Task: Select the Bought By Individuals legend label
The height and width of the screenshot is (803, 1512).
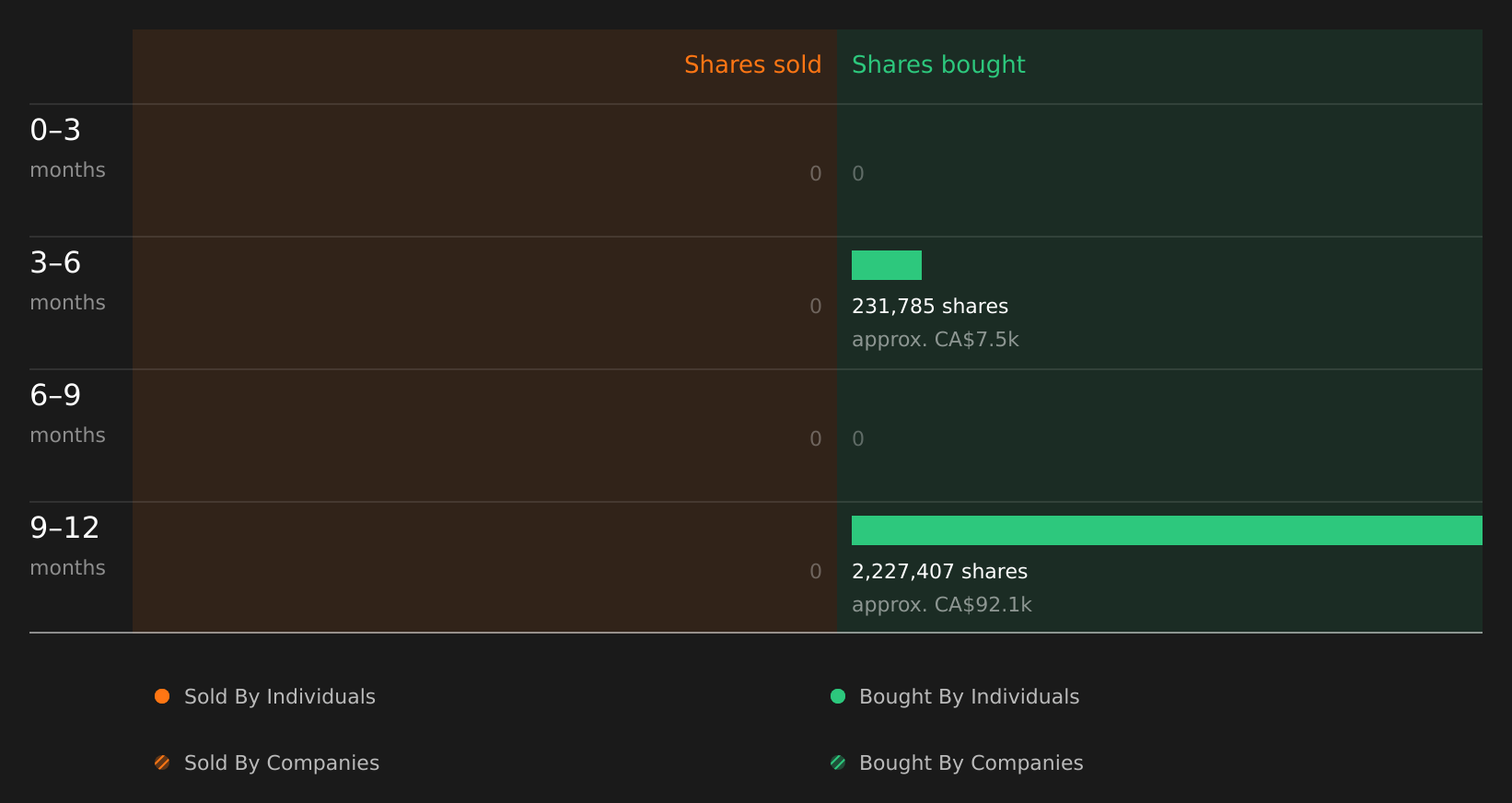Action: coord(970,697)
